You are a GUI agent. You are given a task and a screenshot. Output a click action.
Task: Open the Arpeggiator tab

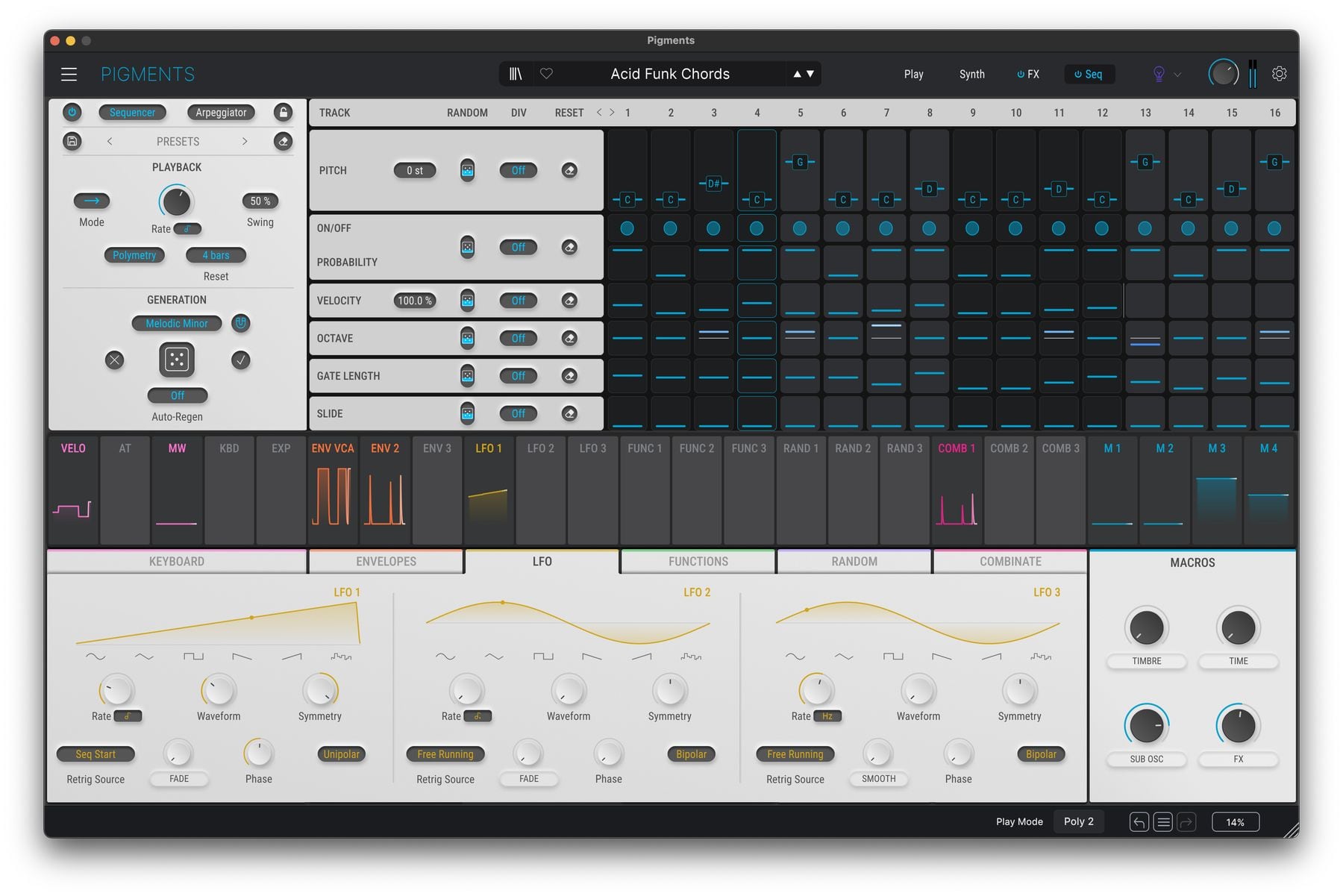coord(220,112)
